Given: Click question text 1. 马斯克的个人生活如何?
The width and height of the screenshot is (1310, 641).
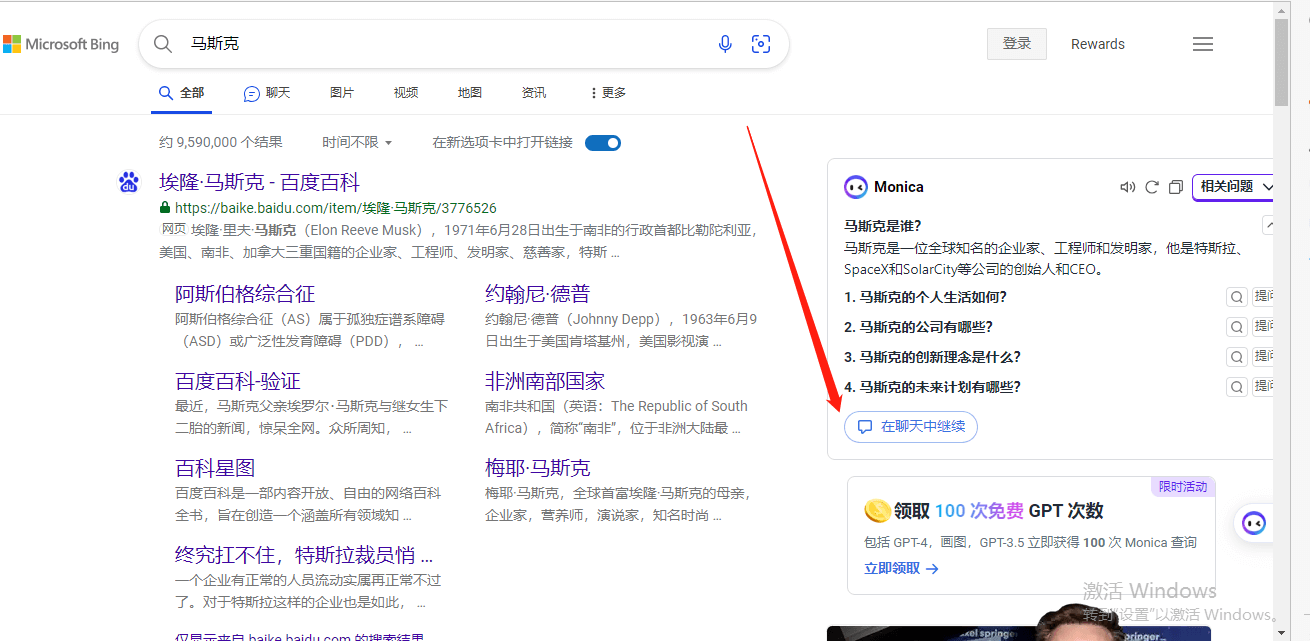Looking at the screenshot, I should tap(926, 297).
